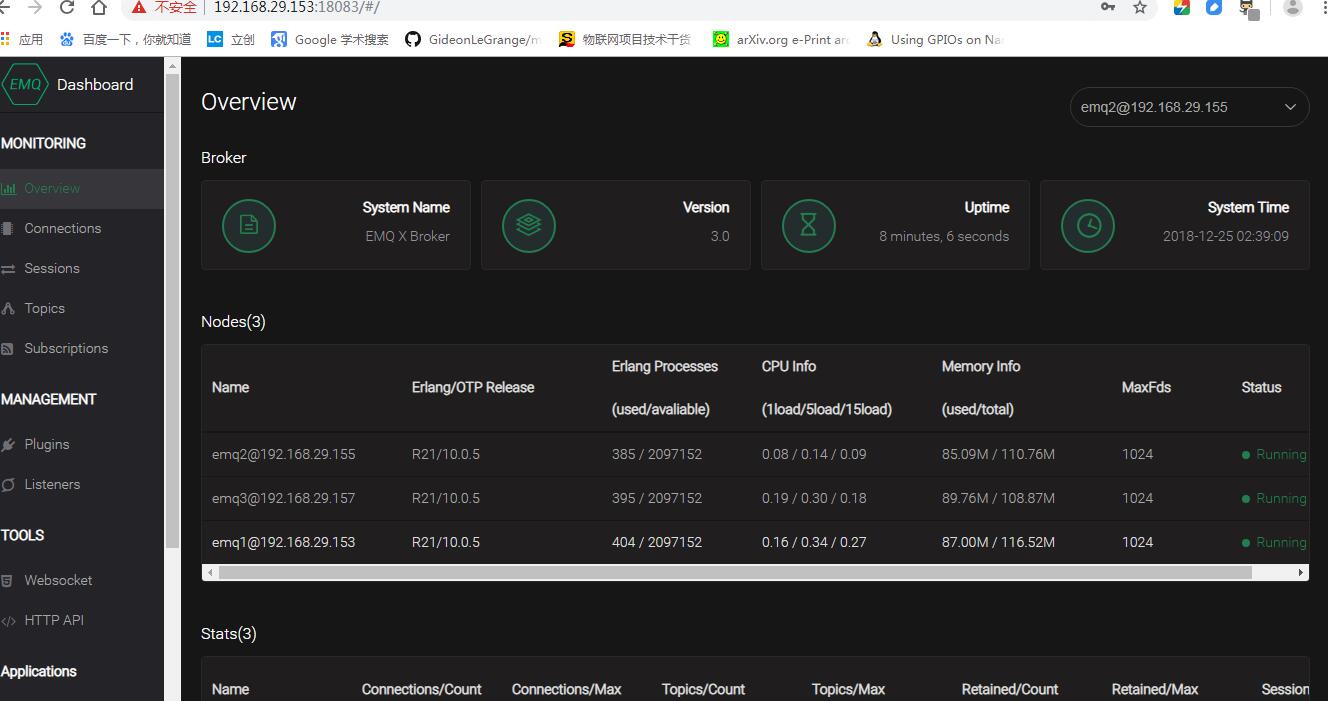This screenshot has height=701, width=1328.
Task: Go to the browser home page icon
Action: point(99,7)
